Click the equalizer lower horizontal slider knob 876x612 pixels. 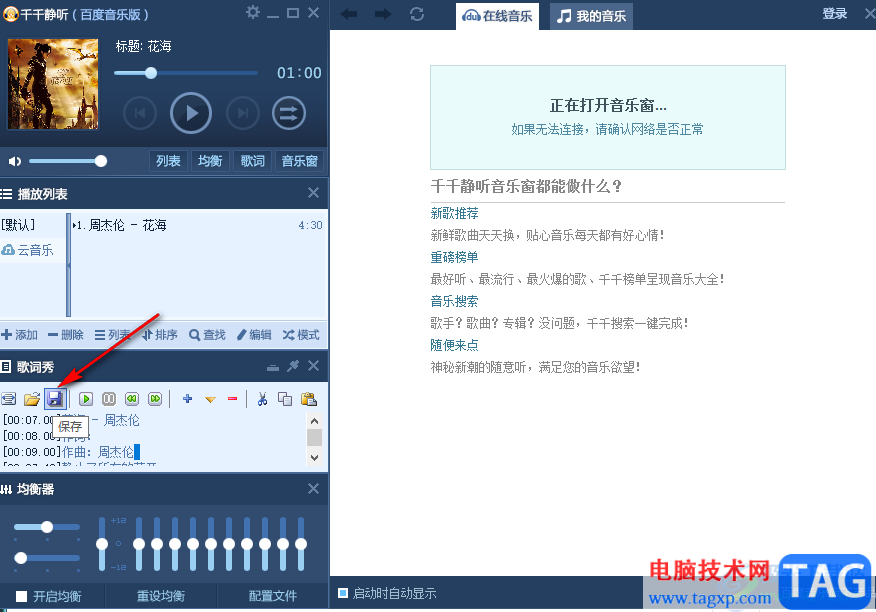(21, 558)
